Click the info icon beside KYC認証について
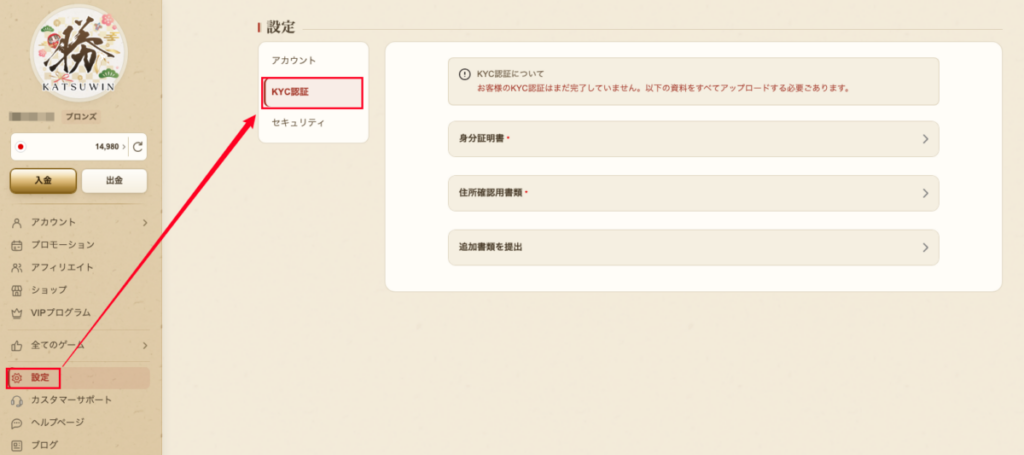Screen dimensions: 1024x455 464,74
